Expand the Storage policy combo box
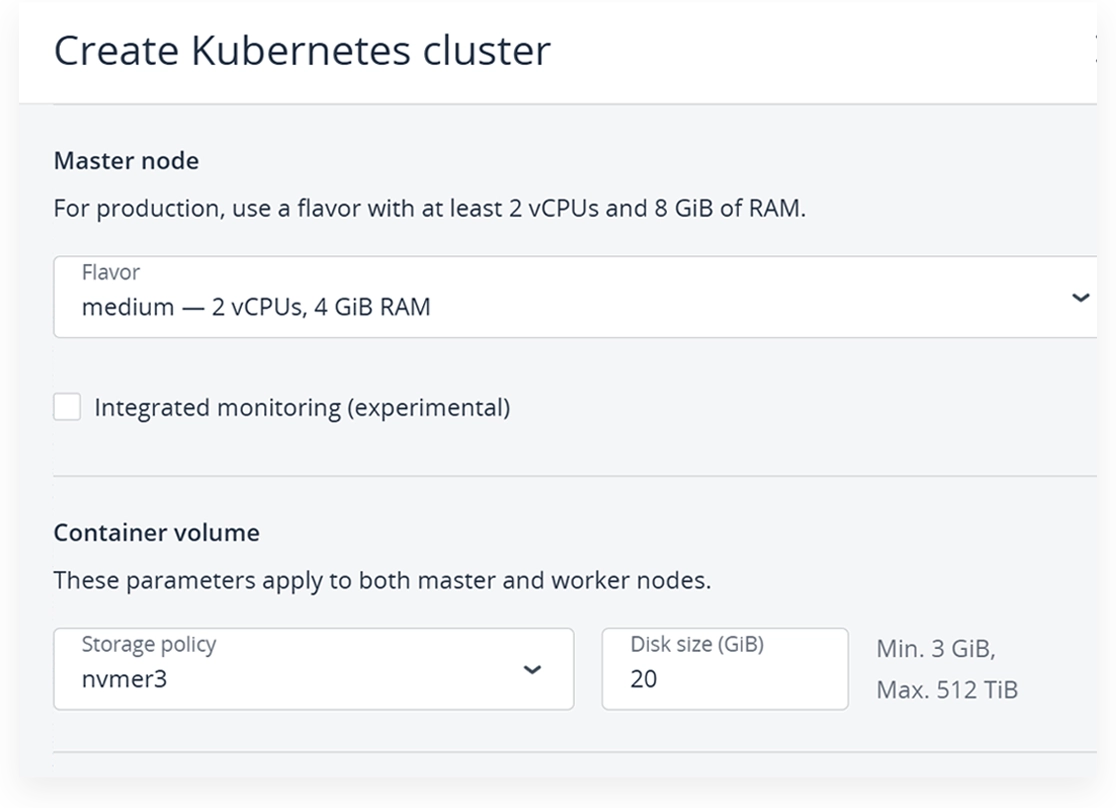The height and width of the screenshot is (808, 1116). 313,669
